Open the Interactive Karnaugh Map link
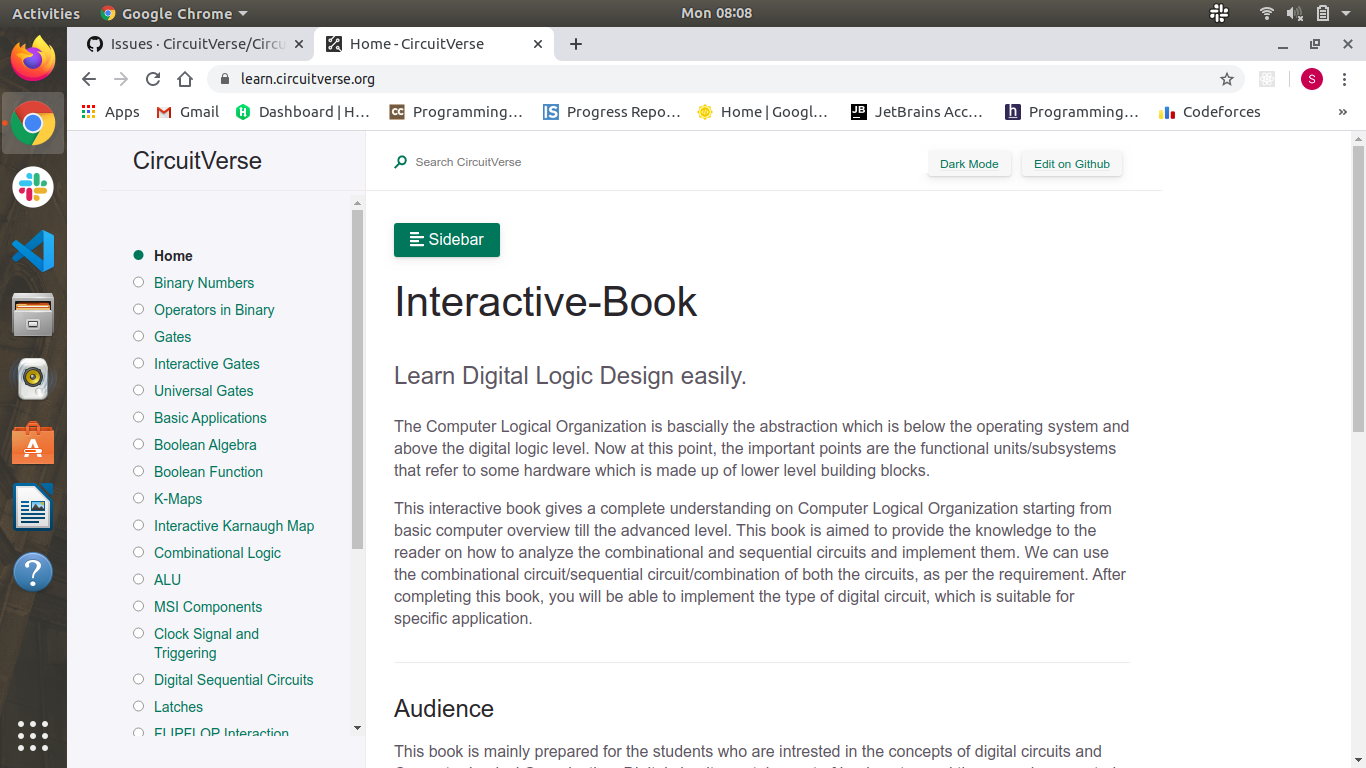The image size is (1366, 768). [234, 526]
